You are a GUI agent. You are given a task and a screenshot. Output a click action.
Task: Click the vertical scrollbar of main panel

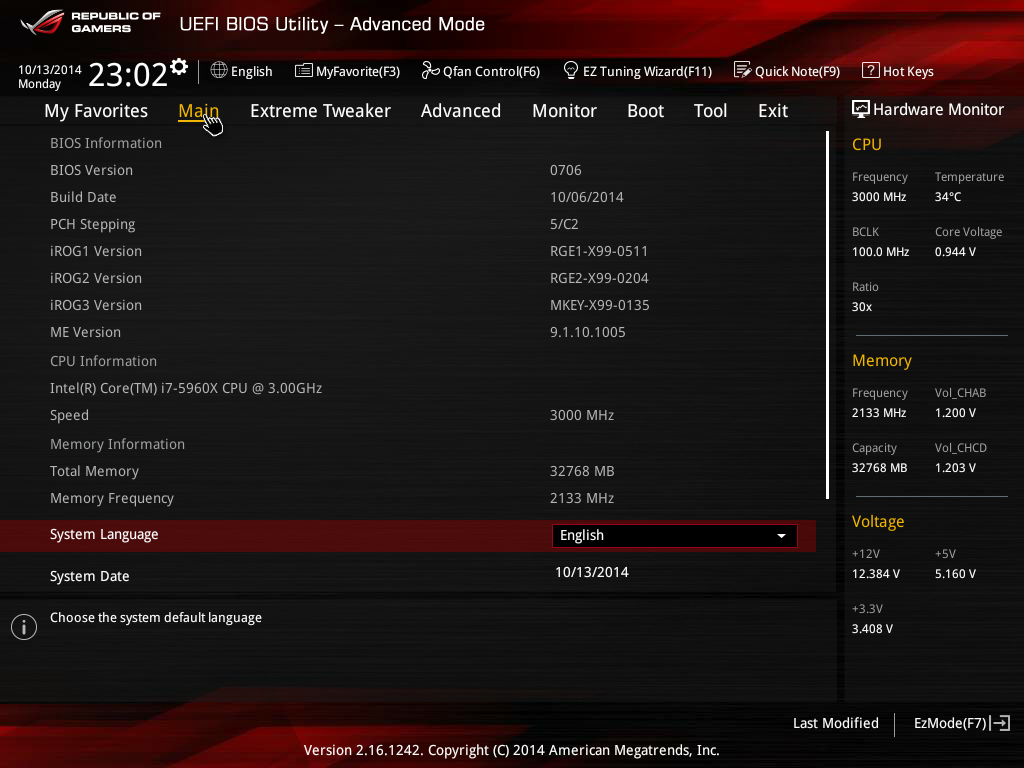827,315
